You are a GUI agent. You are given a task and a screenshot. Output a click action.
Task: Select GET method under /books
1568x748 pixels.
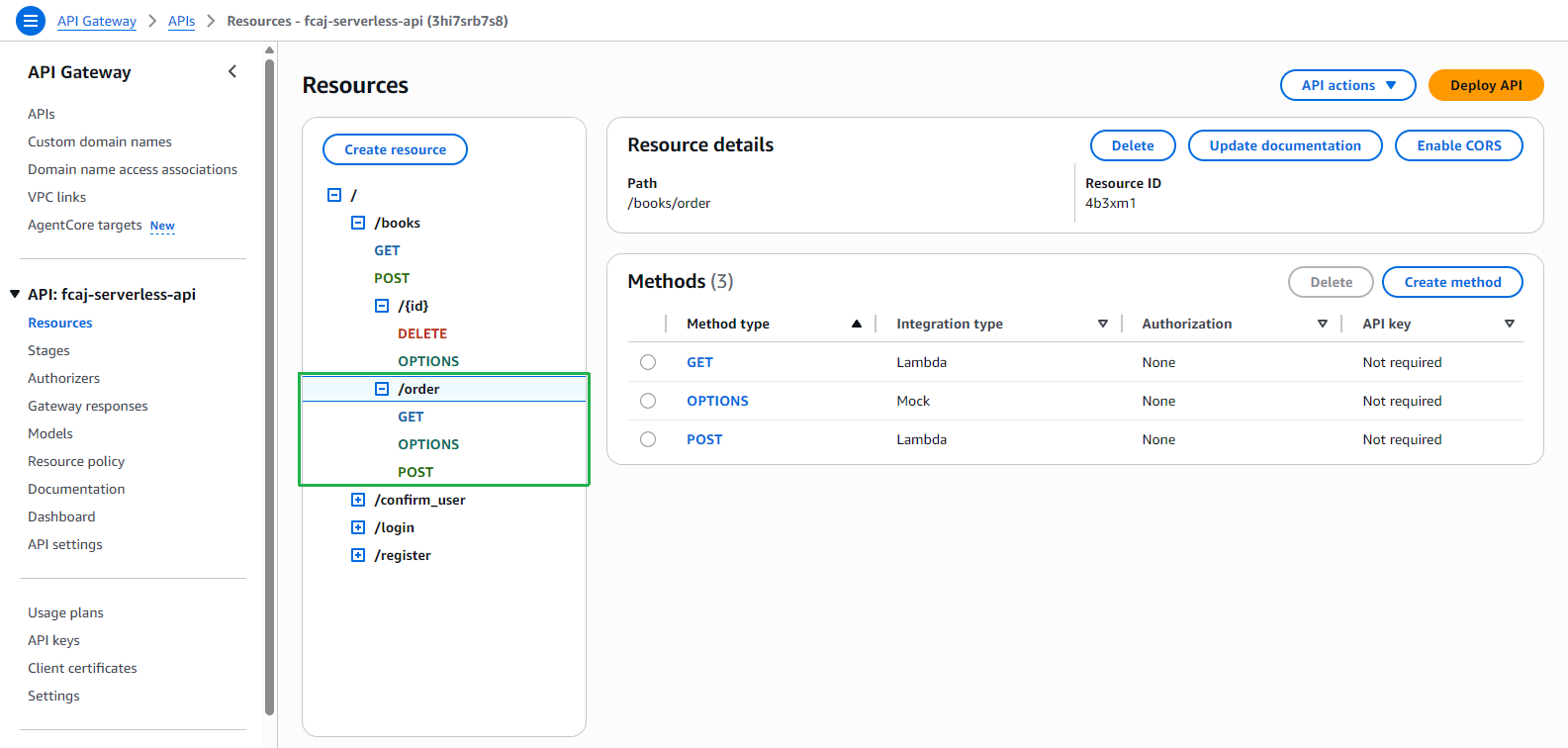point(387,250)
